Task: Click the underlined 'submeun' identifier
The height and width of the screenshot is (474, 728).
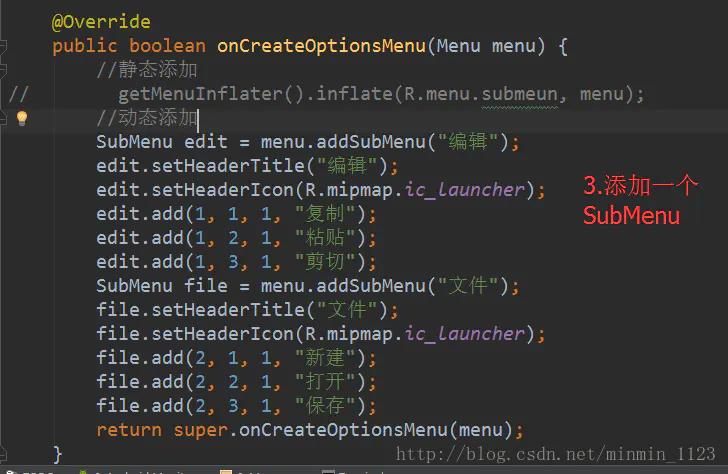Action: coord(519,94)
